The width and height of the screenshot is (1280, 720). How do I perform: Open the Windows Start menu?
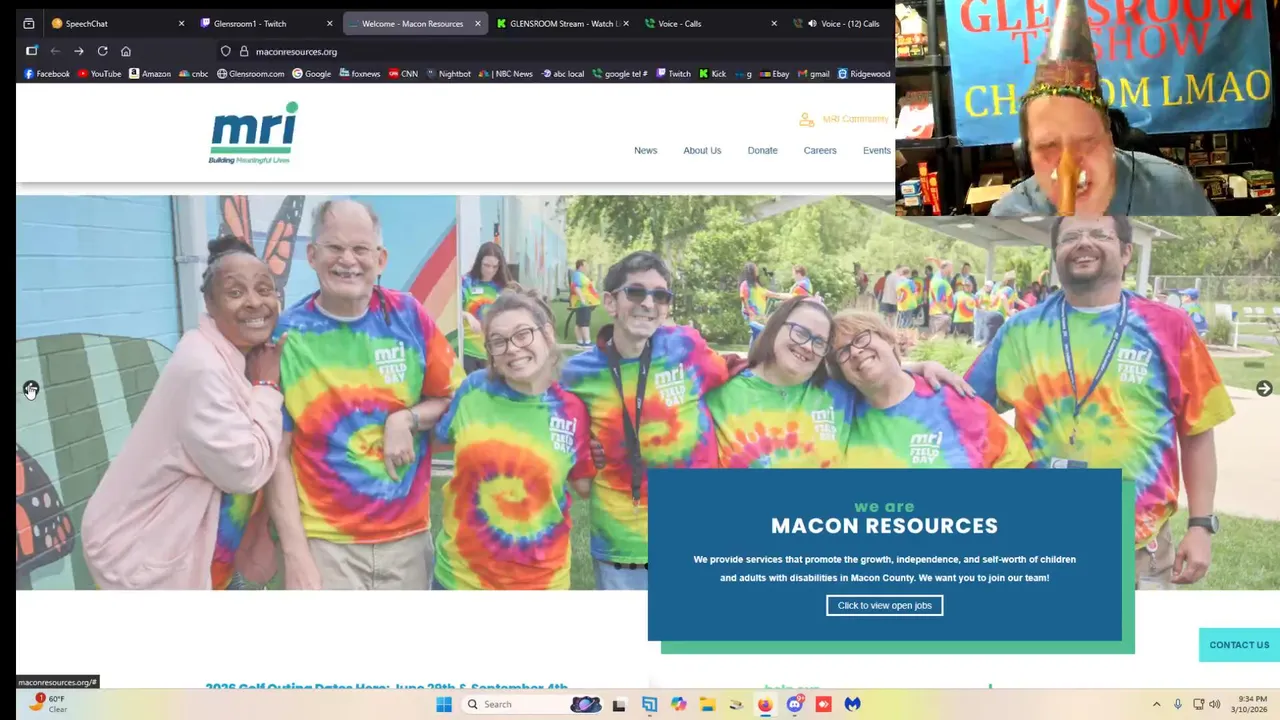[x=444, y=704]
